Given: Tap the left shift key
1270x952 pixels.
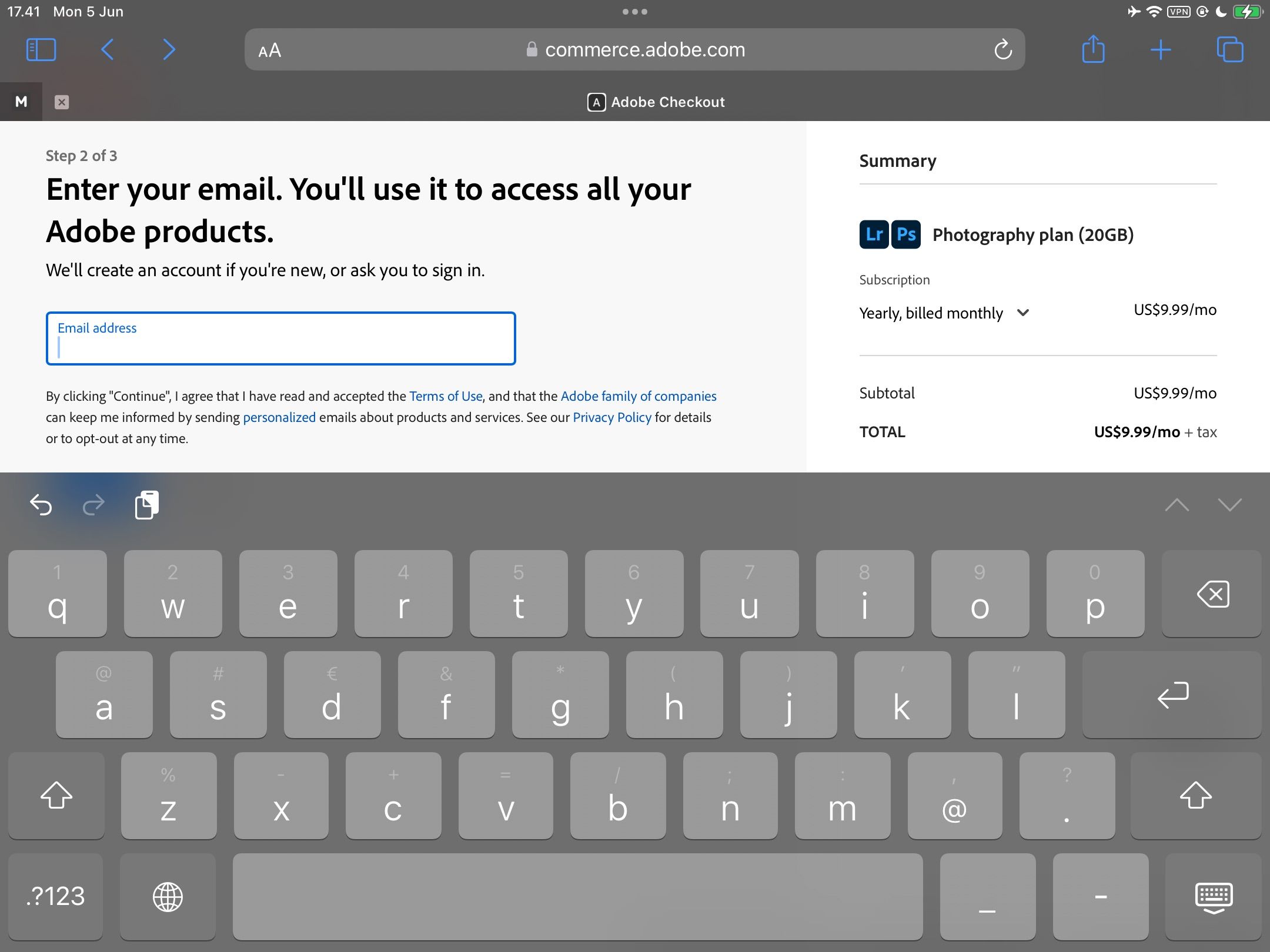Looking at the screenshot, I should pyautogui.click(x=56, y=796).
